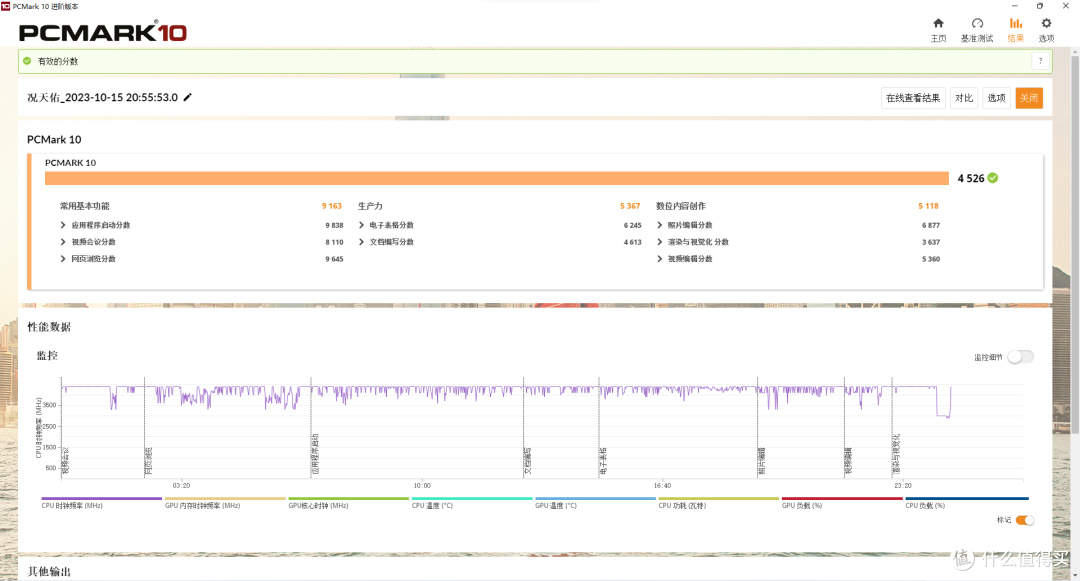Viewport: 1080px width, 581px height.
Task: Click the 其他输出 section heading
Action: [x=49, y=571]
